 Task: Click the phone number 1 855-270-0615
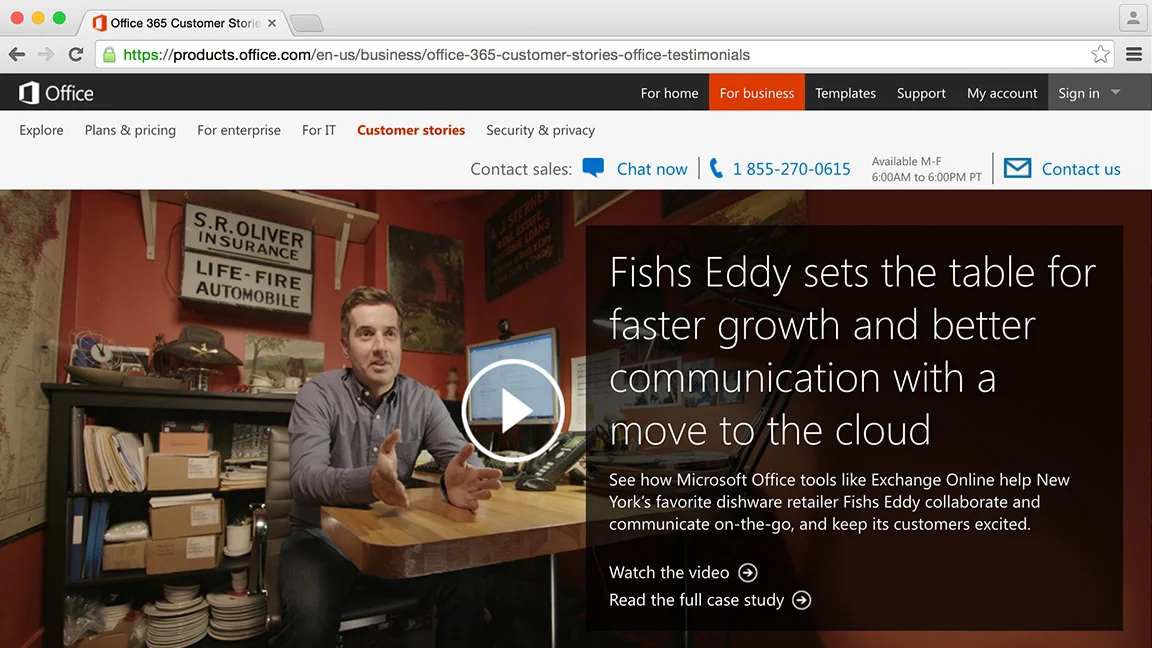[x=791, y=169]
